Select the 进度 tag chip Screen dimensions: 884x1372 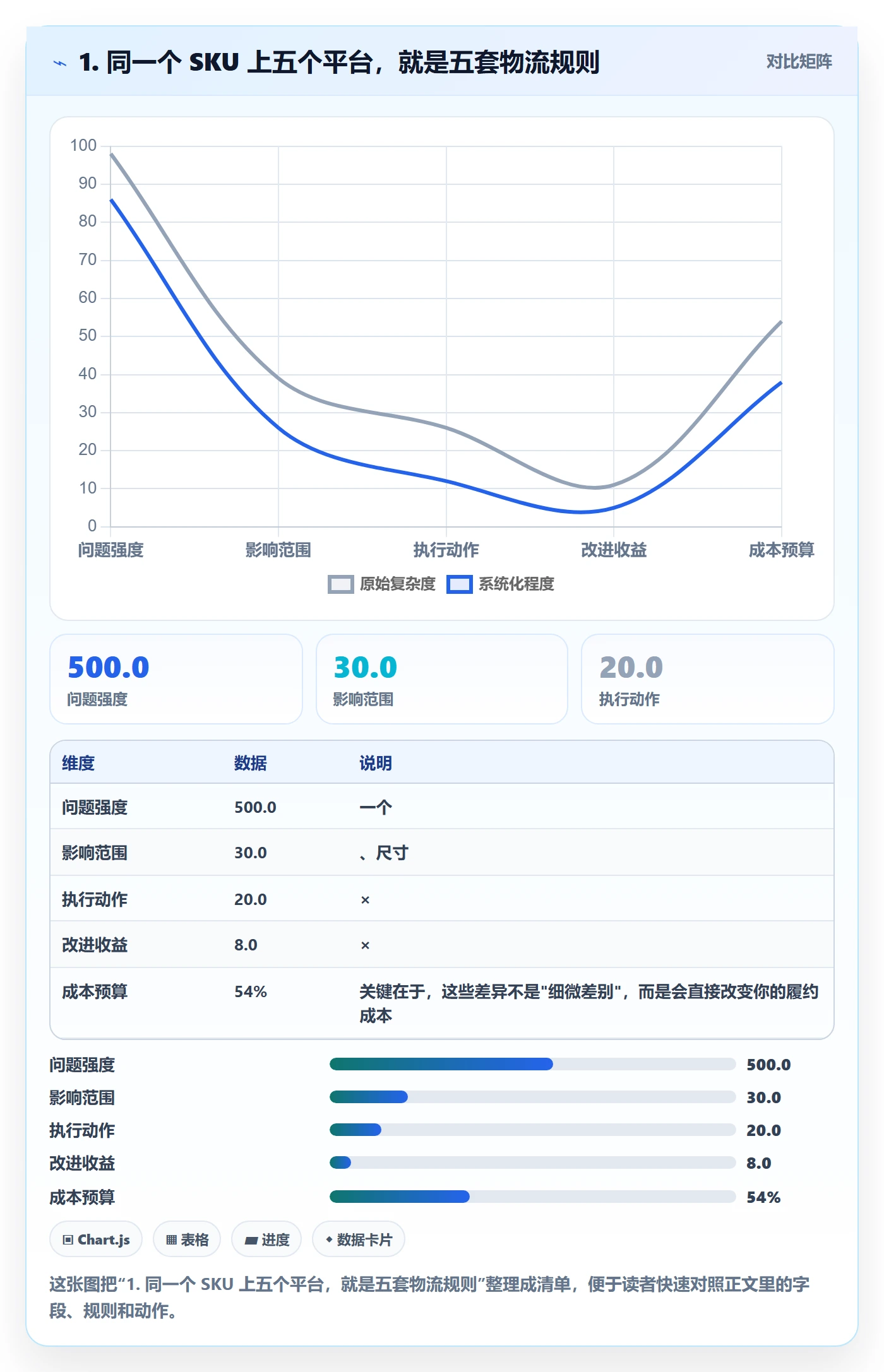pyautogui.click(x=266, y=1239)
